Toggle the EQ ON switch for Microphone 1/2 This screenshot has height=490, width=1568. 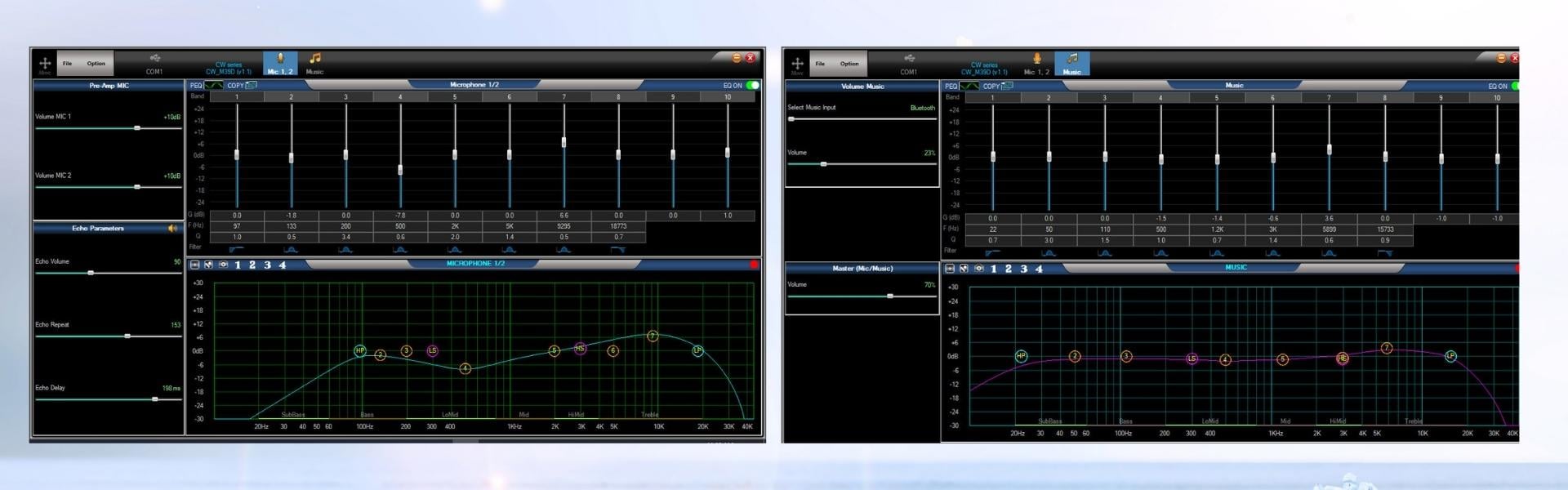click(752, 85)
